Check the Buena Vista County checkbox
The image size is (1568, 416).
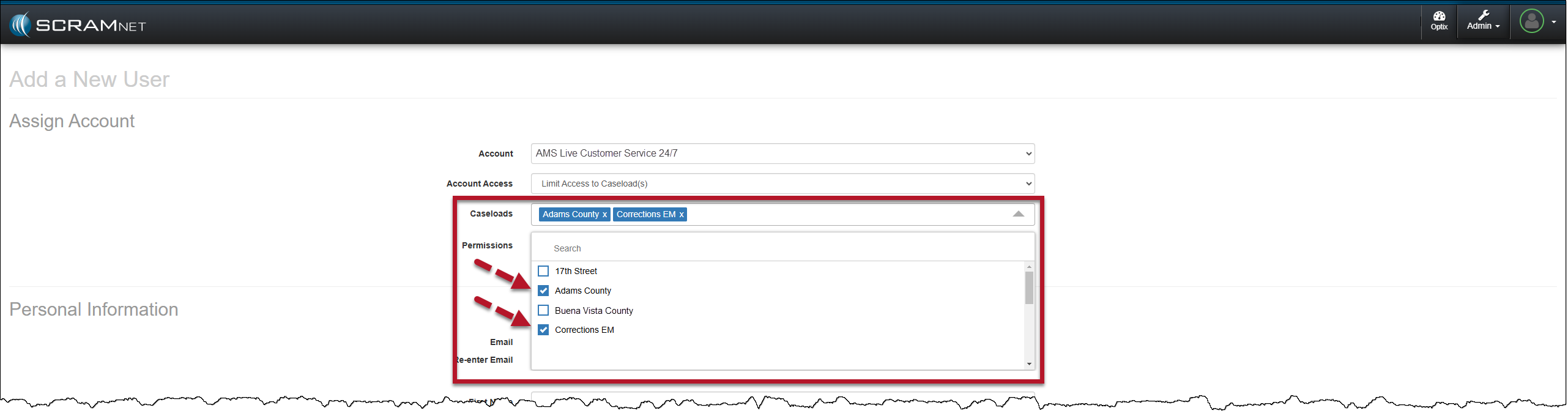coord(543,310)
